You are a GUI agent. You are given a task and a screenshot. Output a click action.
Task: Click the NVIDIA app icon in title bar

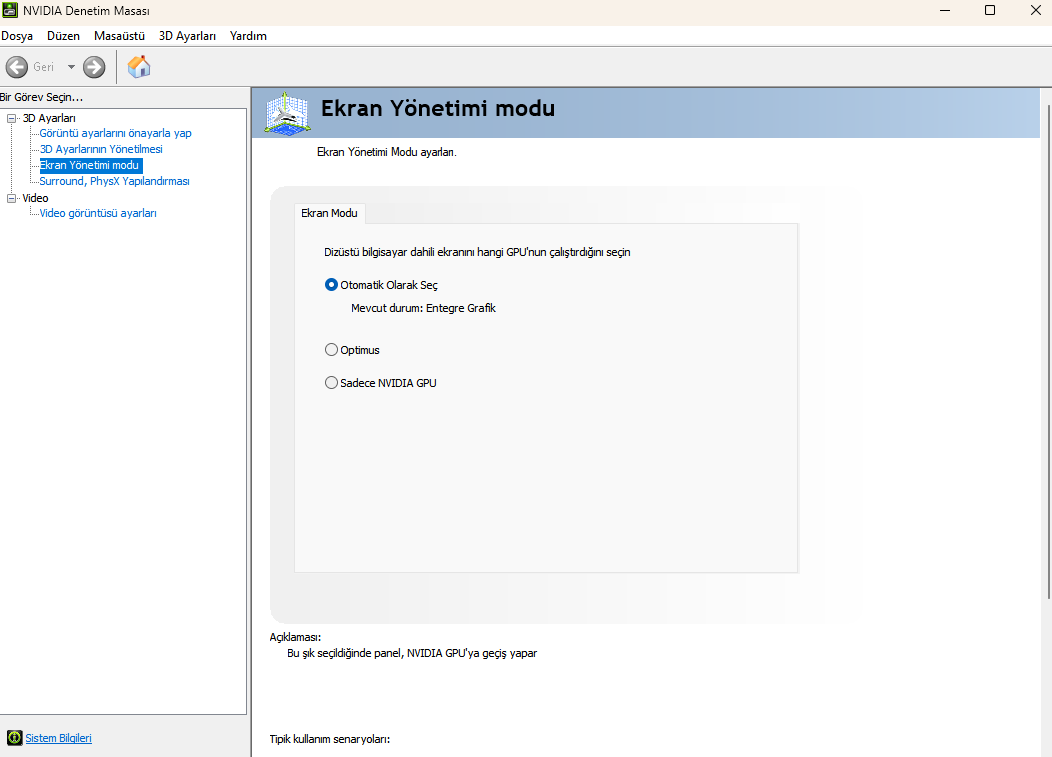pyautogui.click(x=10, y=10)
